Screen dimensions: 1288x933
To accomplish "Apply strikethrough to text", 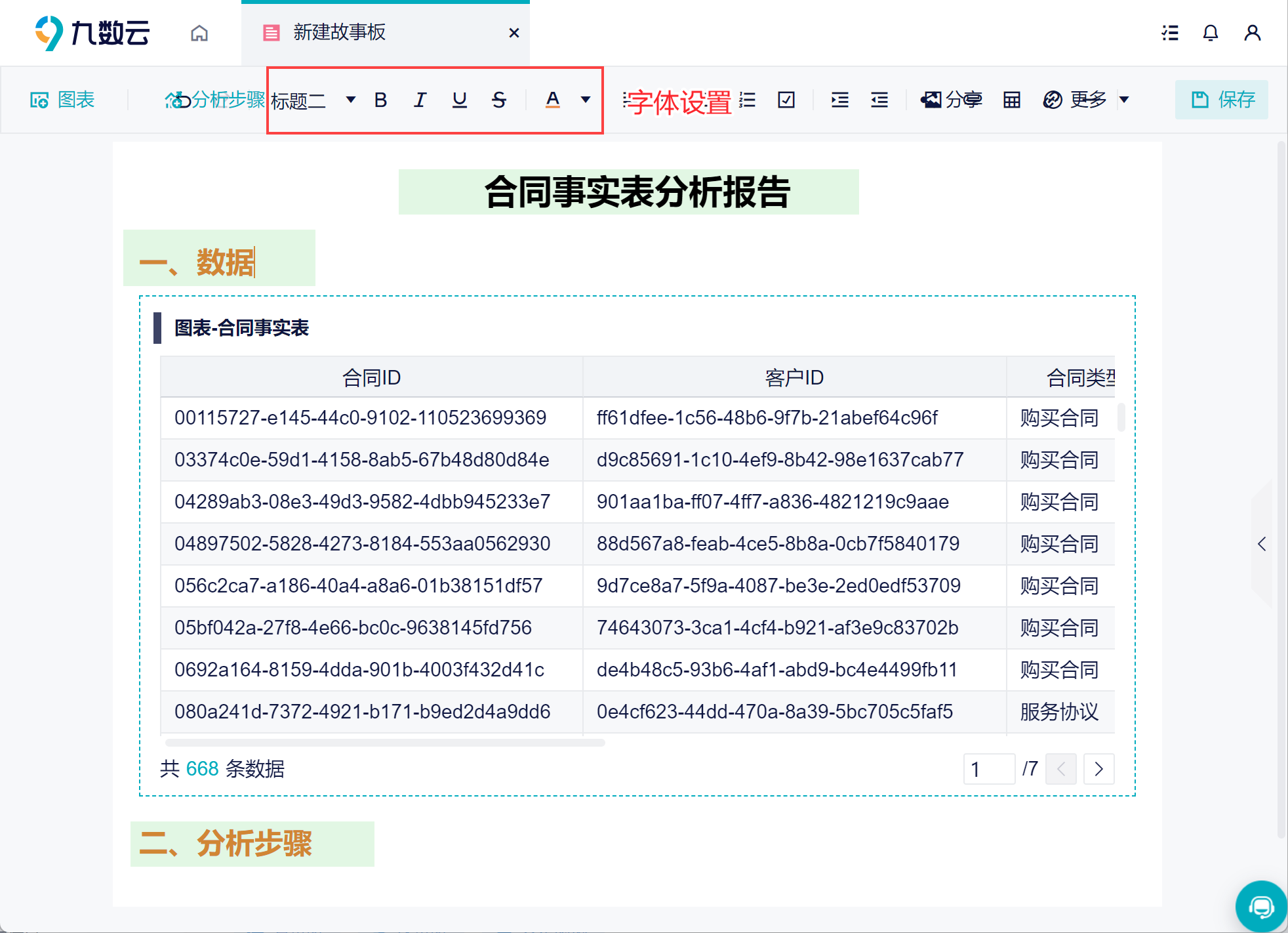I will click(x=499, y=100).
